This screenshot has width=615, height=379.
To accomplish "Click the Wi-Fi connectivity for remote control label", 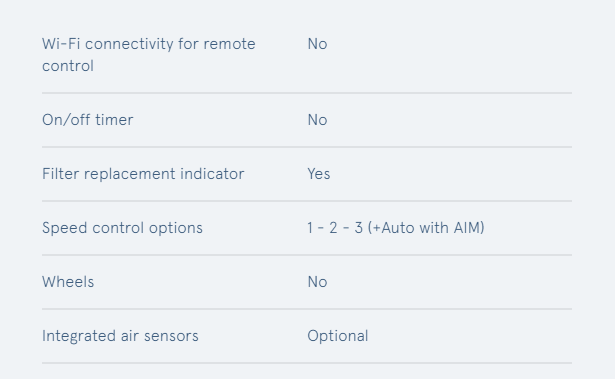I will (x=149, y=55).
